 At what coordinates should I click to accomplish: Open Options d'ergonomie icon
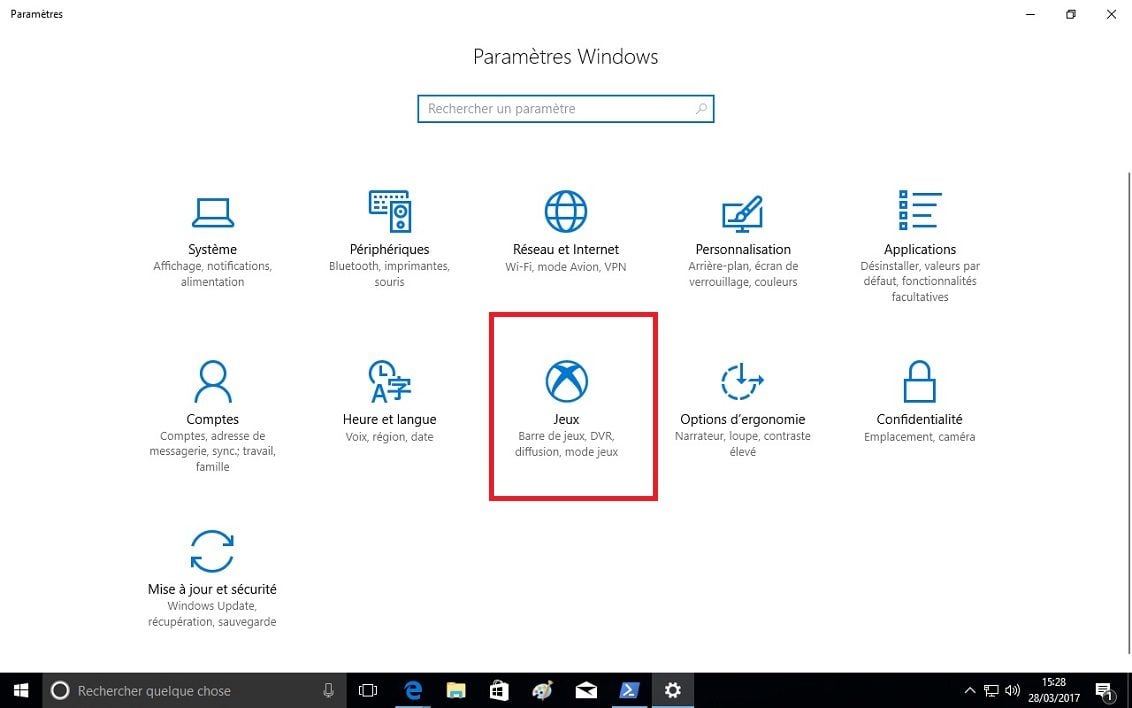[x=742, y=381]
